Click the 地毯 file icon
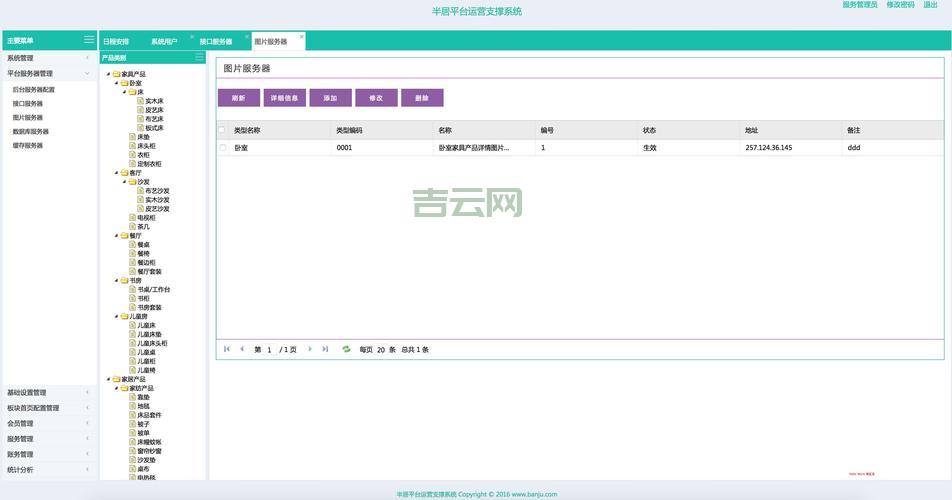Viewport: 952px width, 500px height. [132, 406]
